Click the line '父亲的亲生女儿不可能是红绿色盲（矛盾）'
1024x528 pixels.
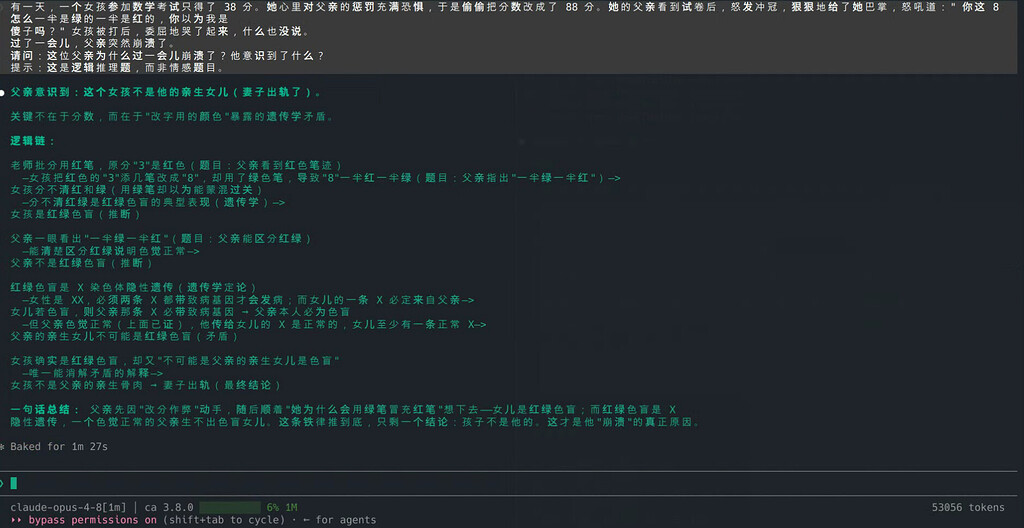point(124,337)
